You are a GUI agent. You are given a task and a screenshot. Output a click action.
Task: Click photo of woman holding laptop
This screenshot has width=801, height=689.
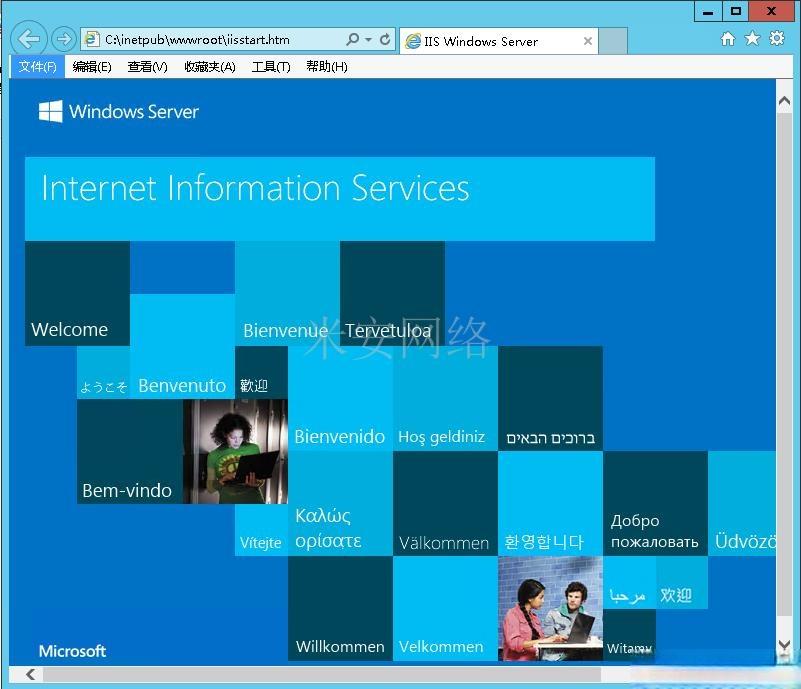click(235, 452)
